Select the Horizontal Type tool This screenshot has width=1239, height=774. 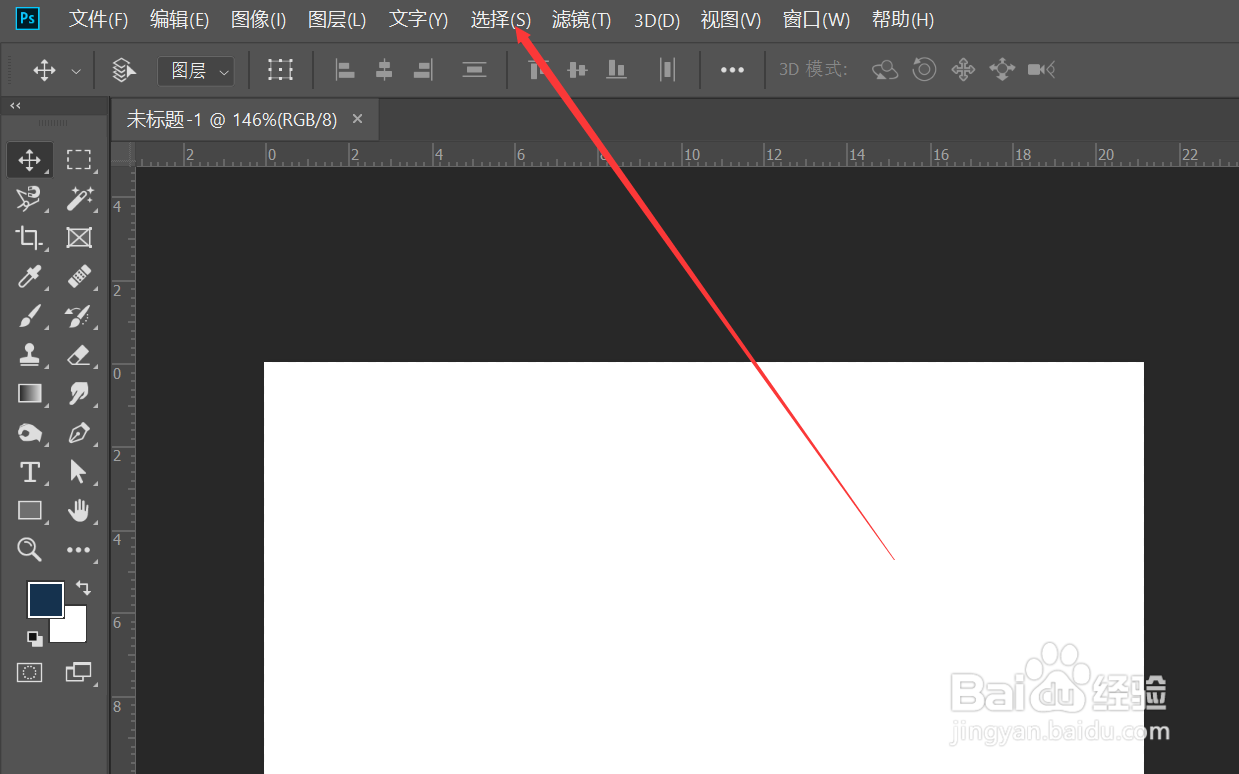(30, 472)
